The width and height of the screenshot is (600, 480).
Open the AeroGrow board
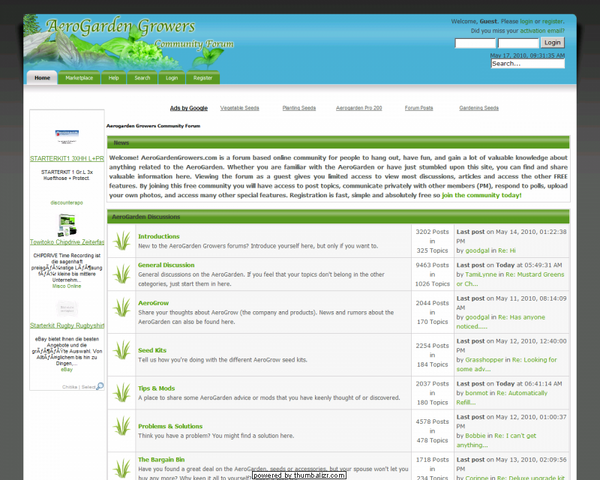[153, 303]
